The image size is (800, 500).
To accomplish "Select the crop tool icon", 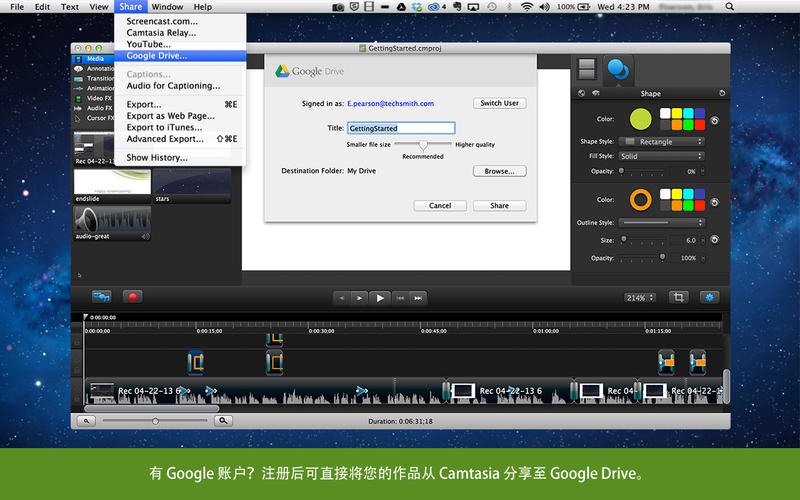I will point(679,297).
